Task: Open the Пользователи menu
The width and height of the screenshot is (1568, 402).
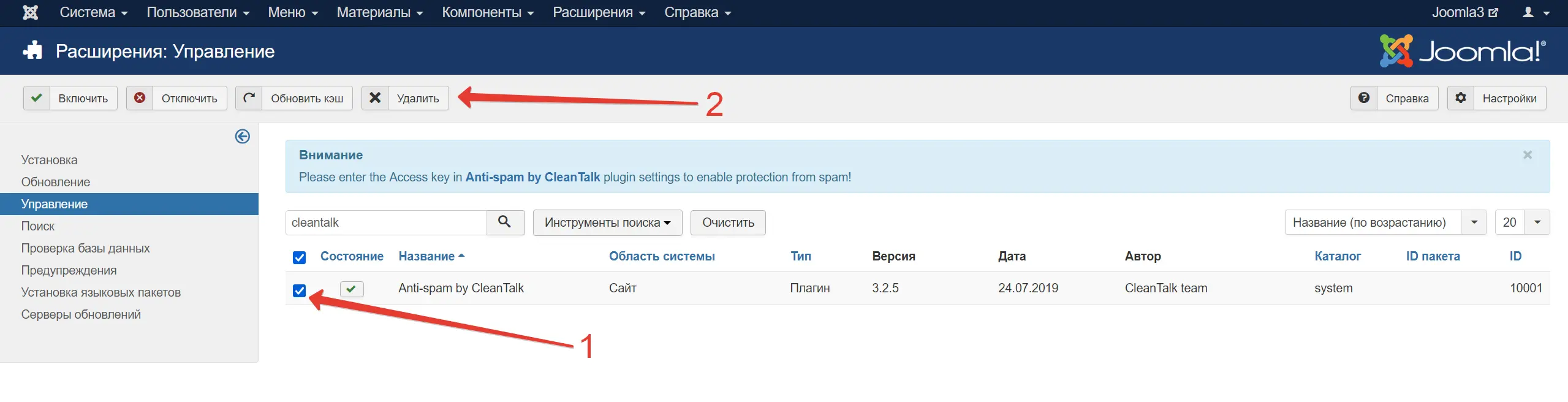Action: point(198,12)
